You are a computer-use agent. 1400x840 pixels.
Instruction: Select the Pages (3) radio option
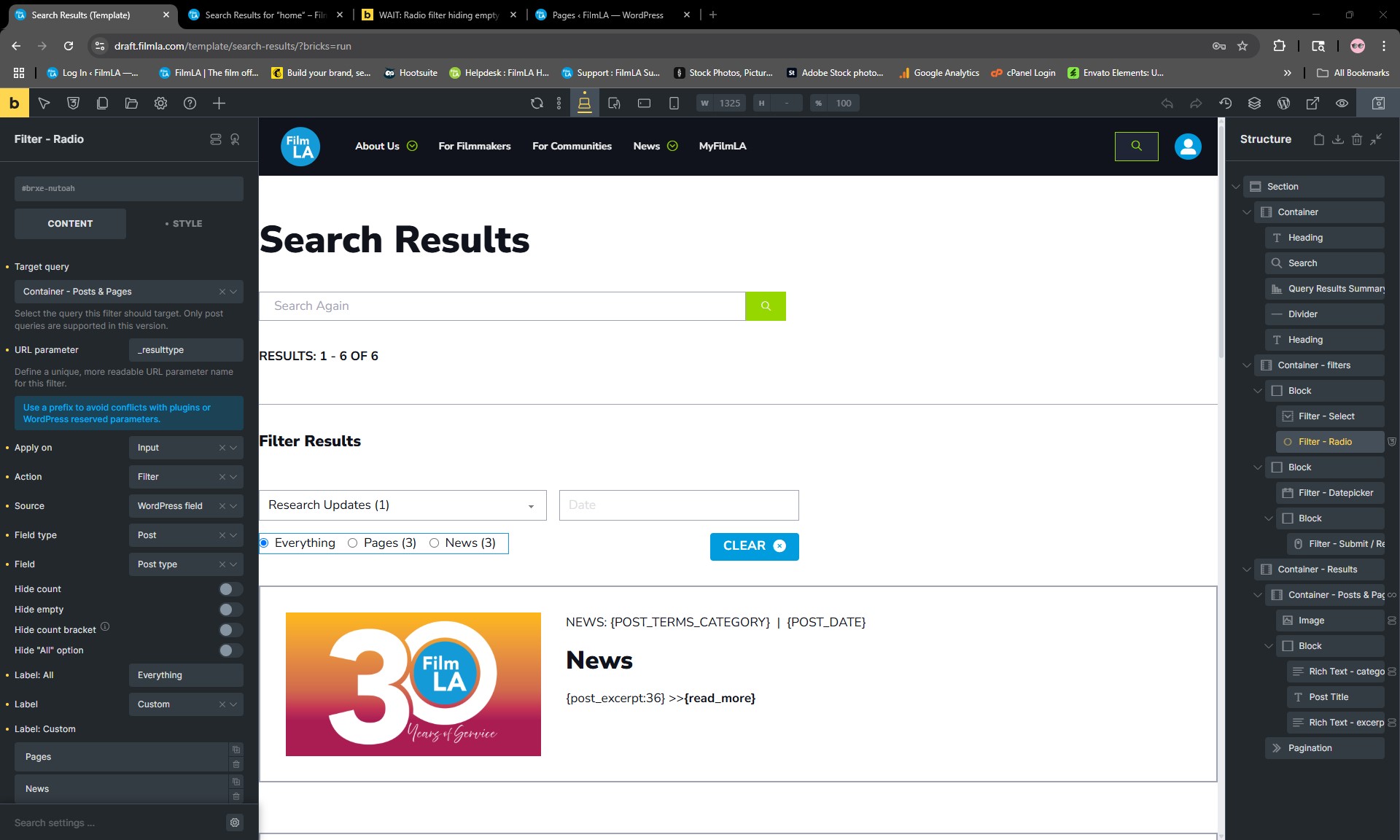[x=353, y=543]
